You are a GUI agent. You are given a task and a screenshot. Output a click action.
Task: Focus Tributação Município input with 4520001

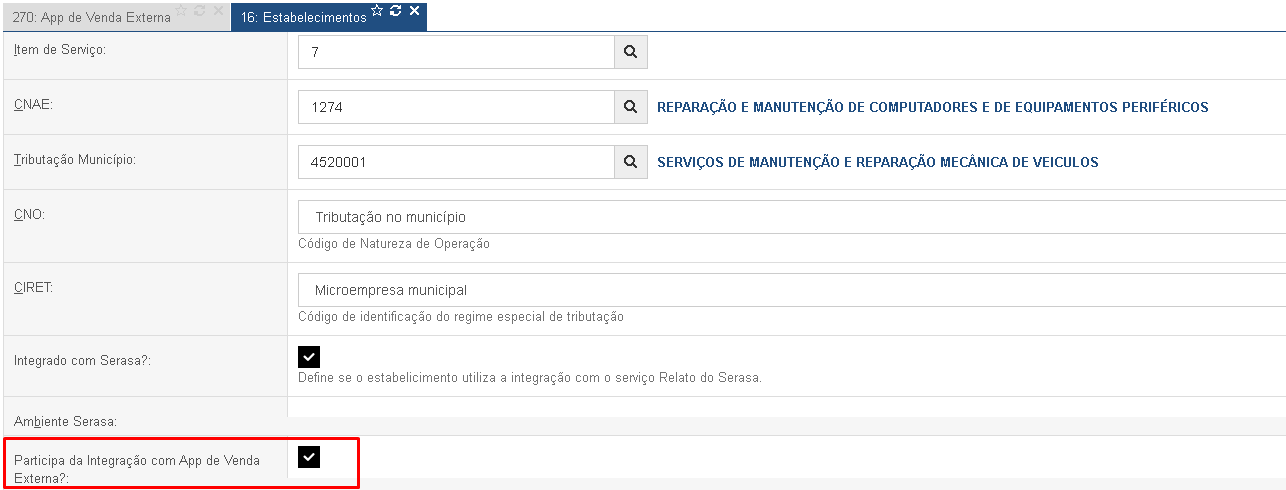click(456, 162)
